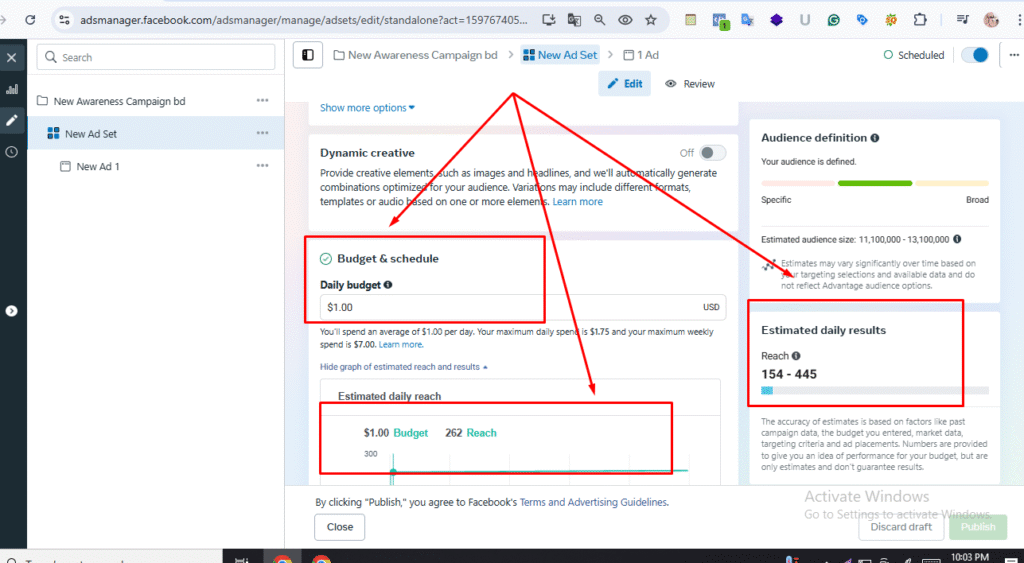Open the Terms and Advertising Guidelines link
Screen dimensions: 1024x563
click(x=593, y=502)
